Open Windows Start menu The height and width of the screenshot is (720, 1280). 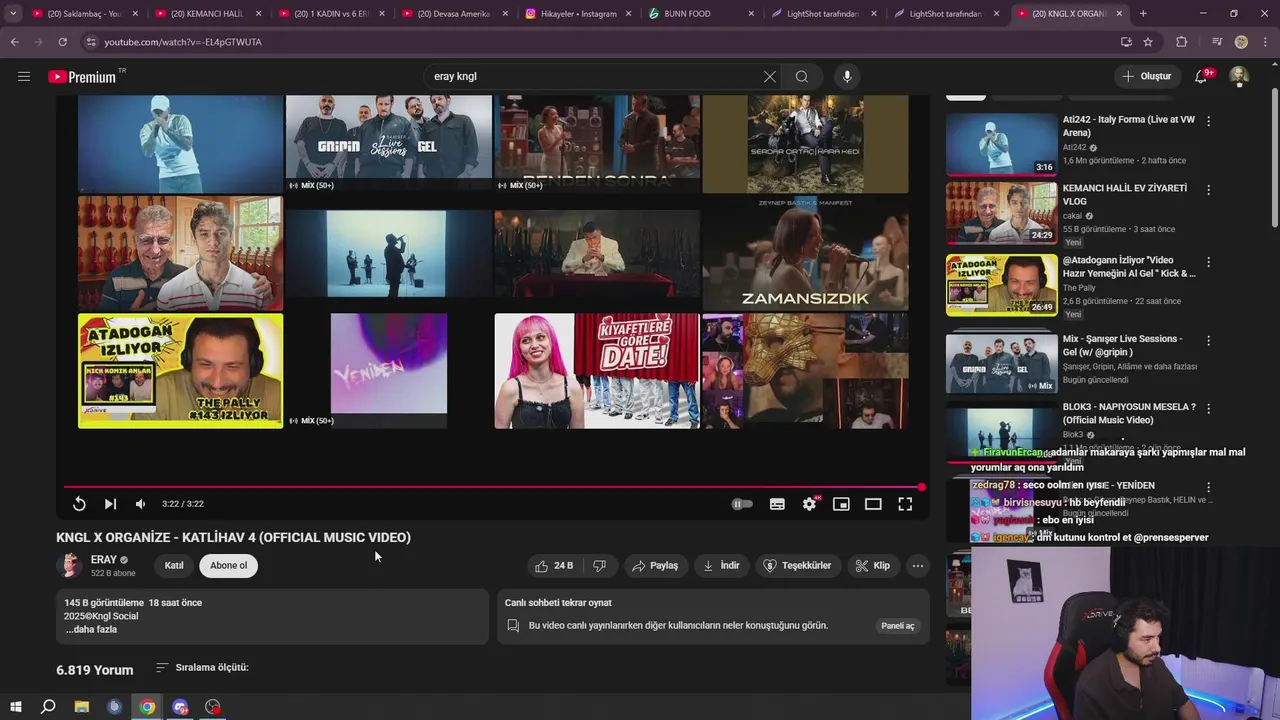pyautogui.click(x=15, y=707)
